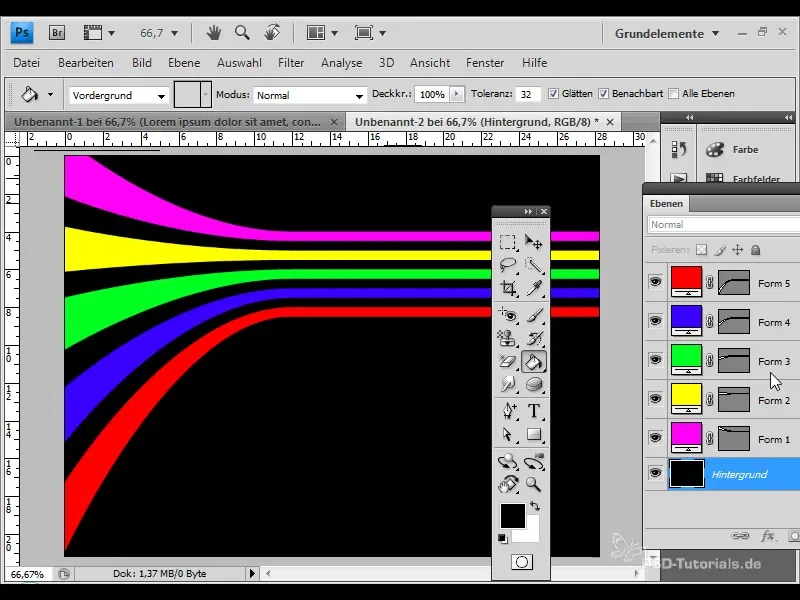Select the Brush tool
Viewport: 800px width, 600px height.
(534, 315)
